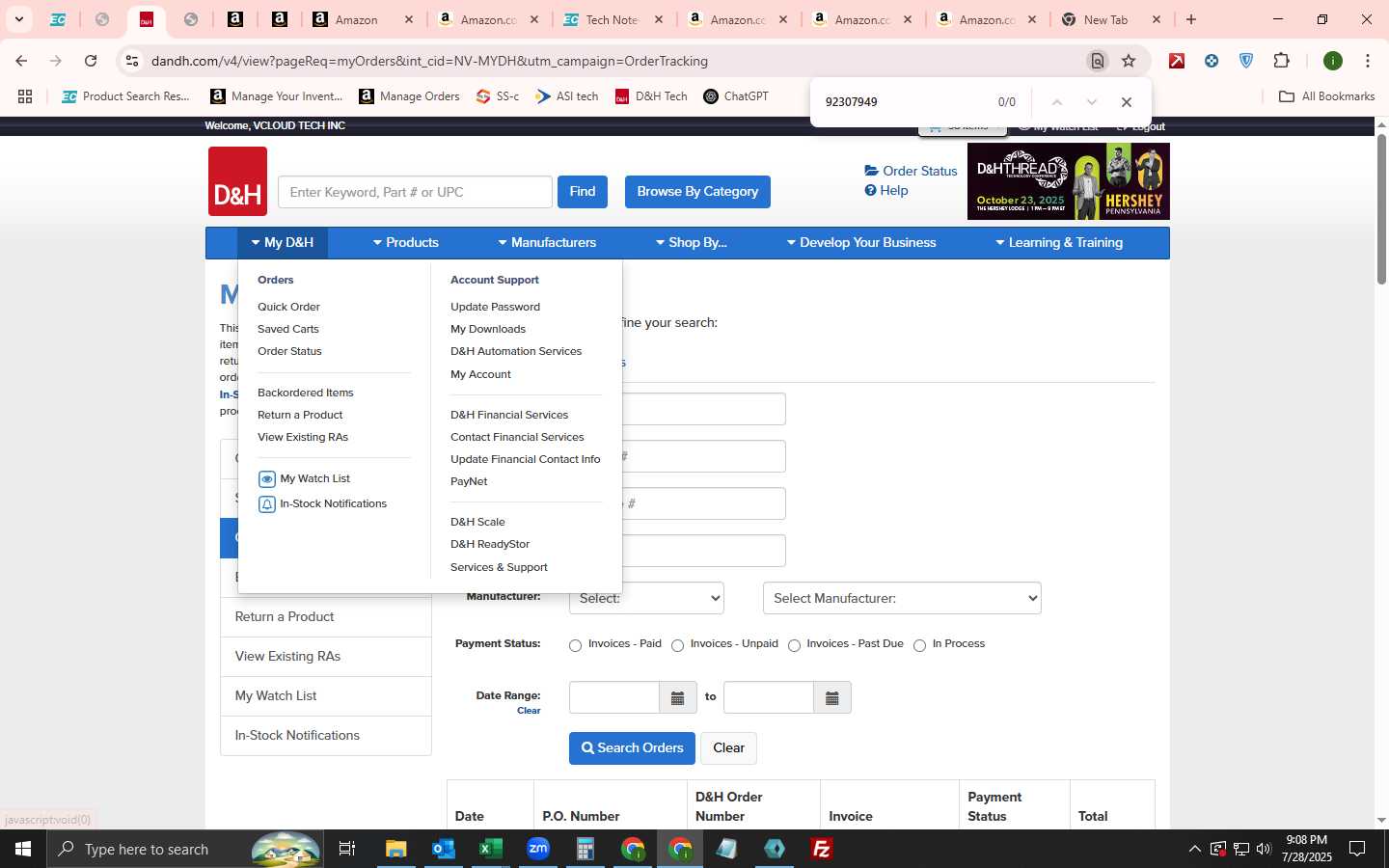This screenshot has width=1389, height=868.
Task: Expand the Learning & Training menu
Action: point(1059,243)
